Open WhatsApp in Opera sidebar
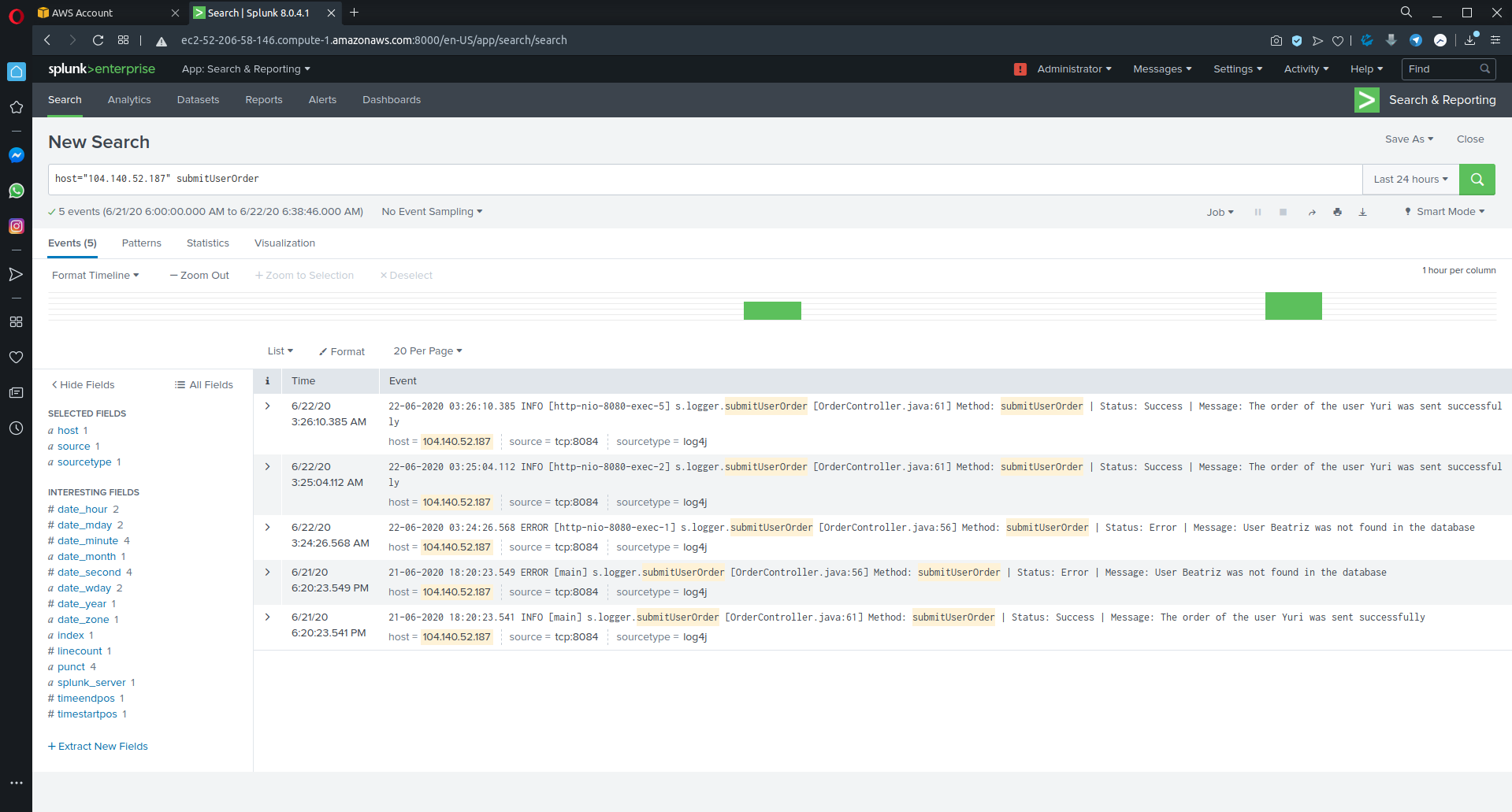 pos(16,191)
